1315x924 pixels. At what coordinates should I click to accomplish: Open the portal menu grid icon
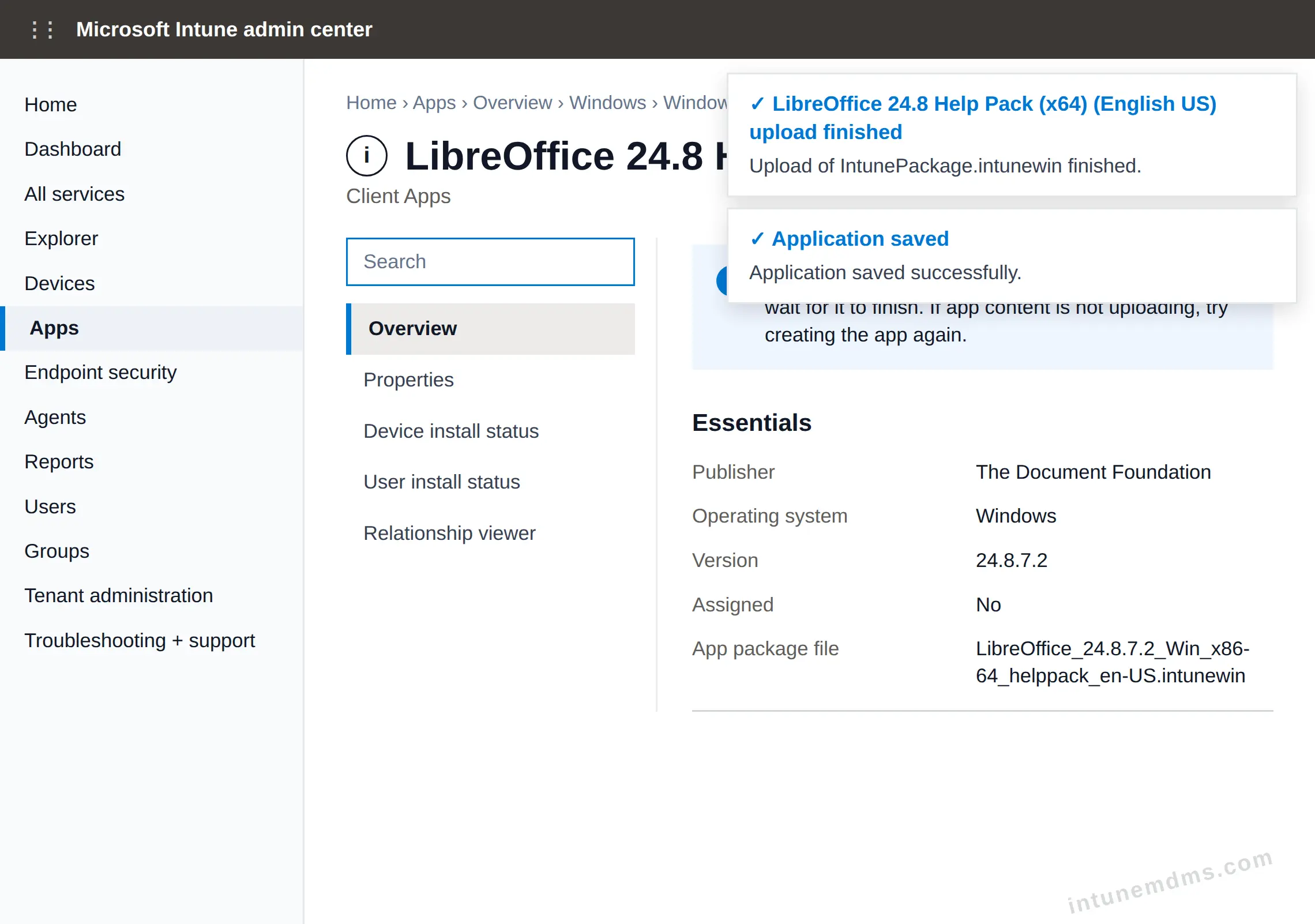[43, 29]
